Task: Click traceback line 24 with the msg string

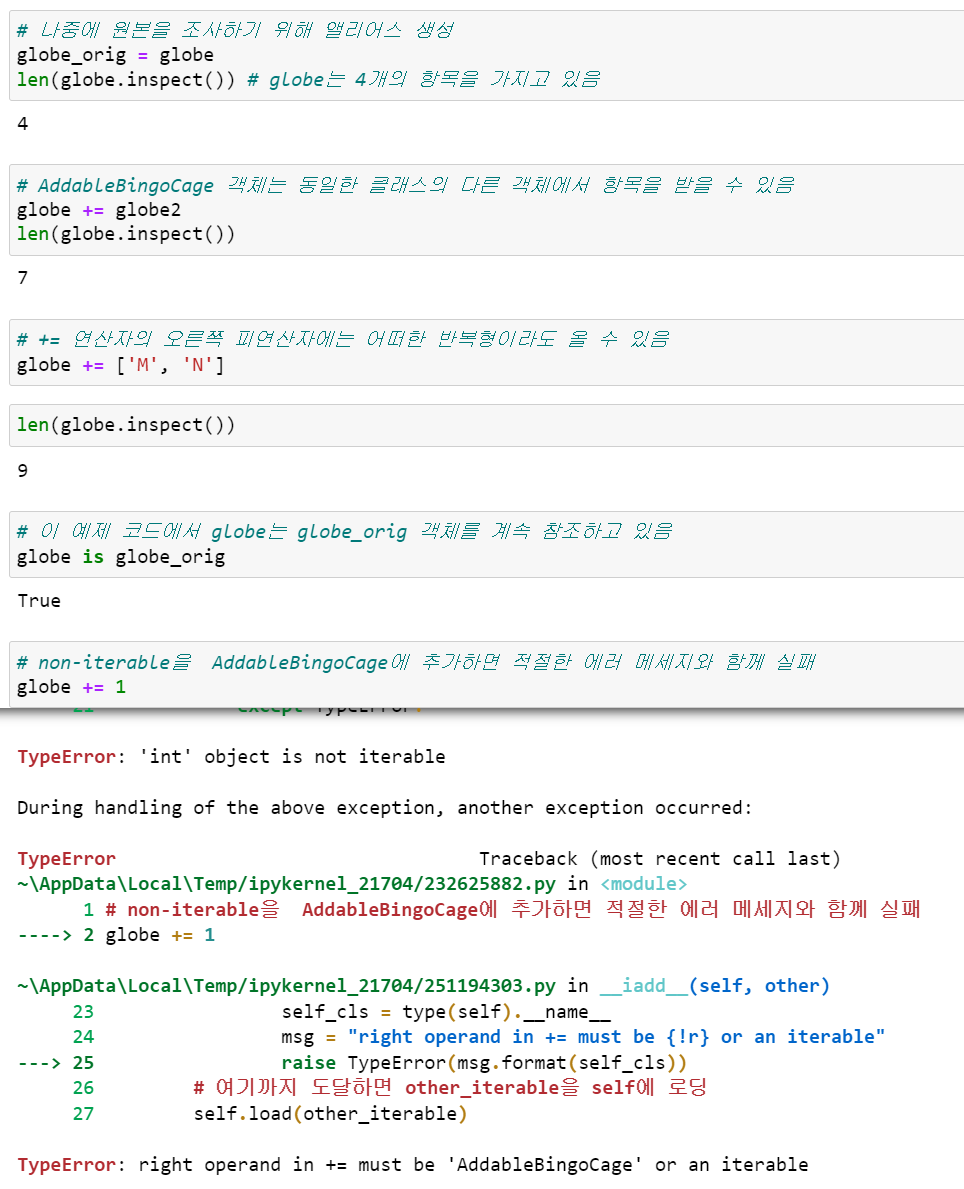Action: point(479,1037)
